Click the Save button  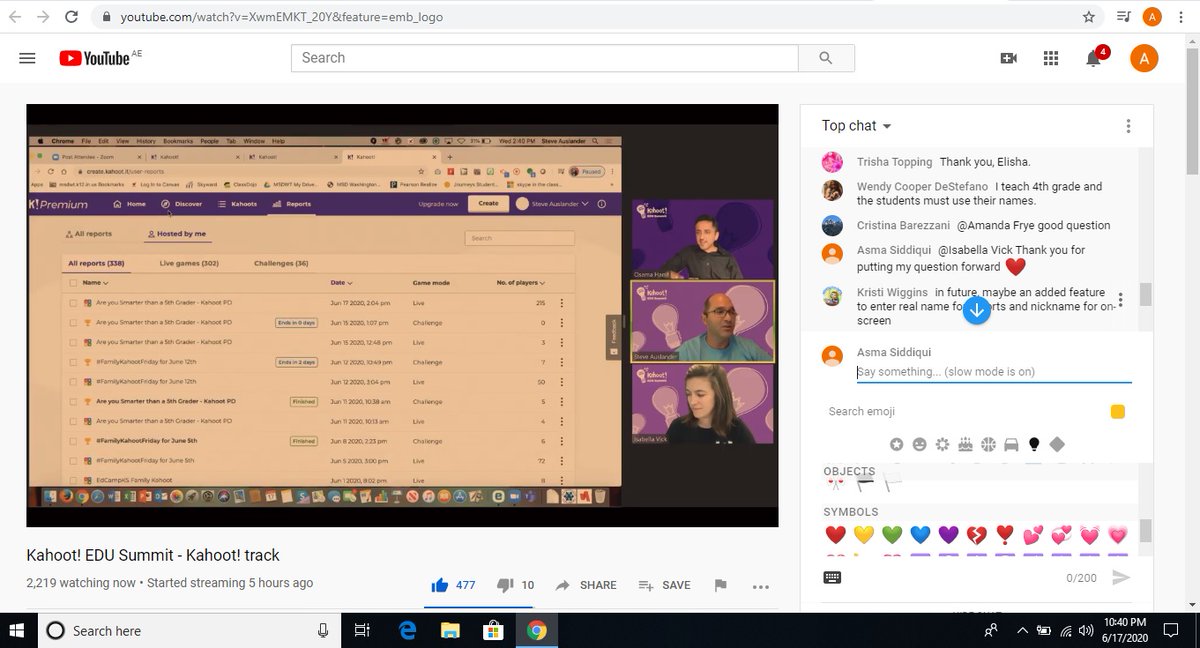[x=665, y=585]
